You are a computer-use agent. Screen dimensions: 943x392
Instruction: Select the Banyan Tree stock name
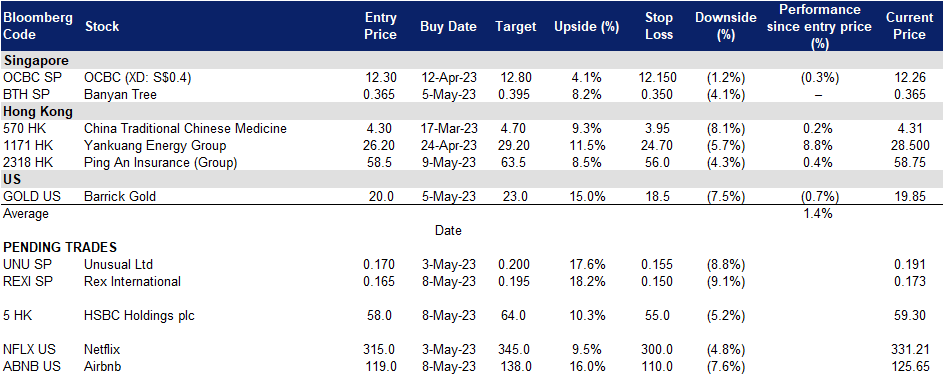point(118,94)
